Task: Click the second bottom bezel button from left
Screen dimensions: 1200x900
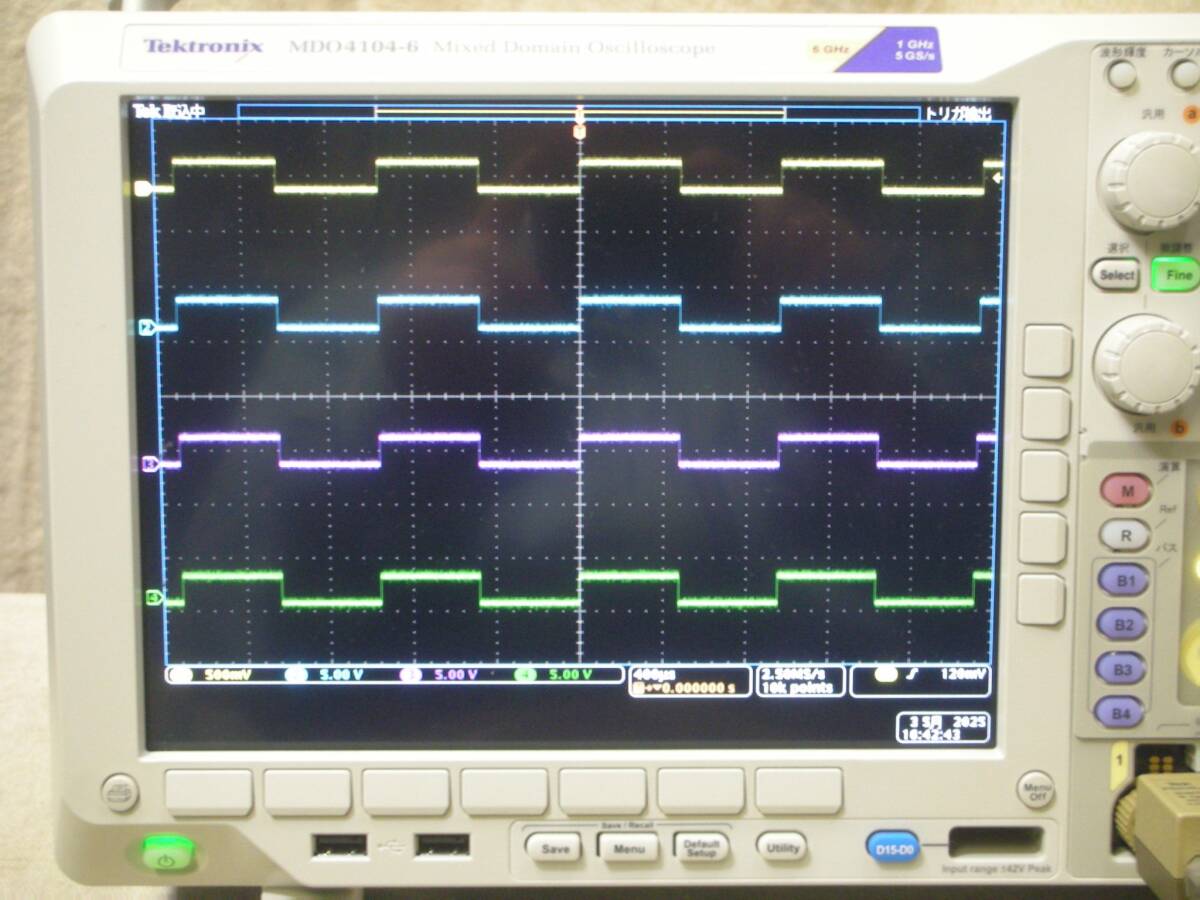Action: tap(308, 792)
